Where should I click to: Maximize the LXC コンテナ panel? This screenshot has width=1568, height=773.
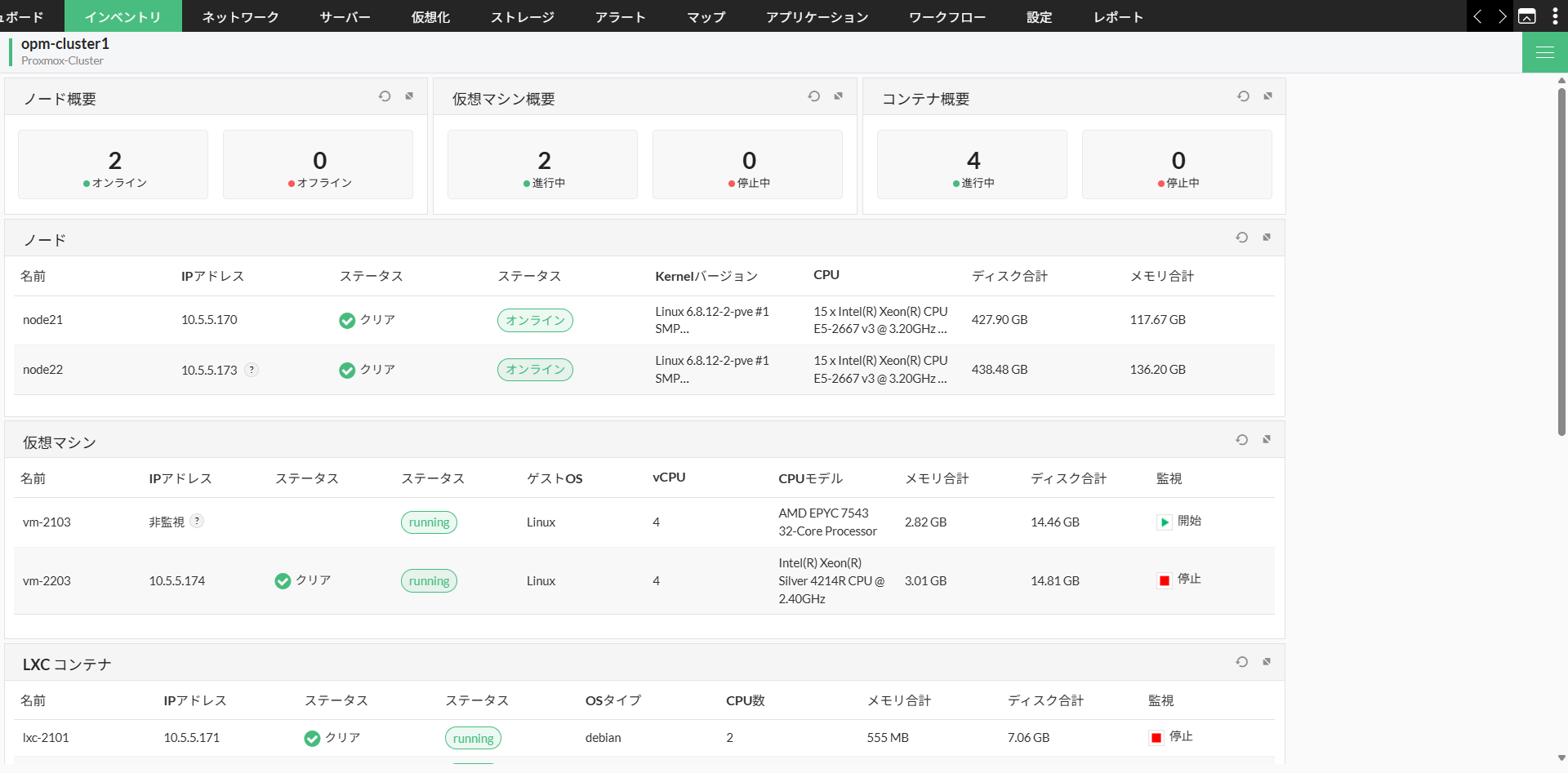point(1267,662)
